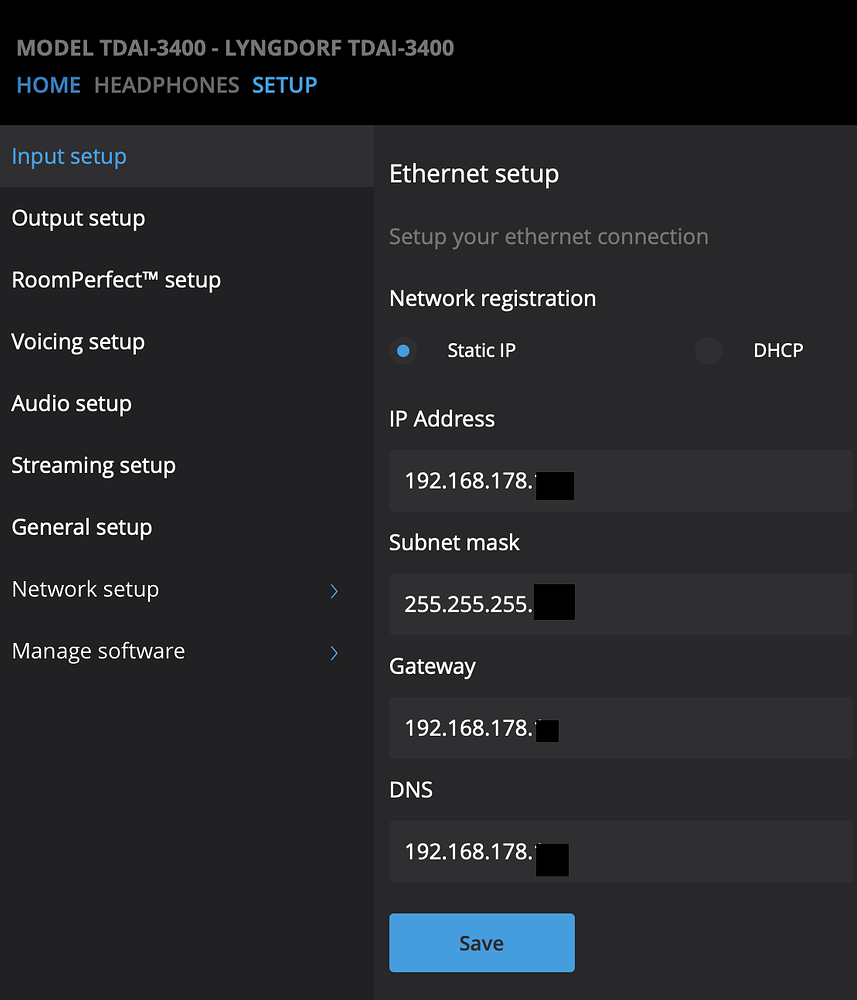Focus the Subnet mask input field
The height and width of the screenshot is (1000, 857).
(620, 604)
